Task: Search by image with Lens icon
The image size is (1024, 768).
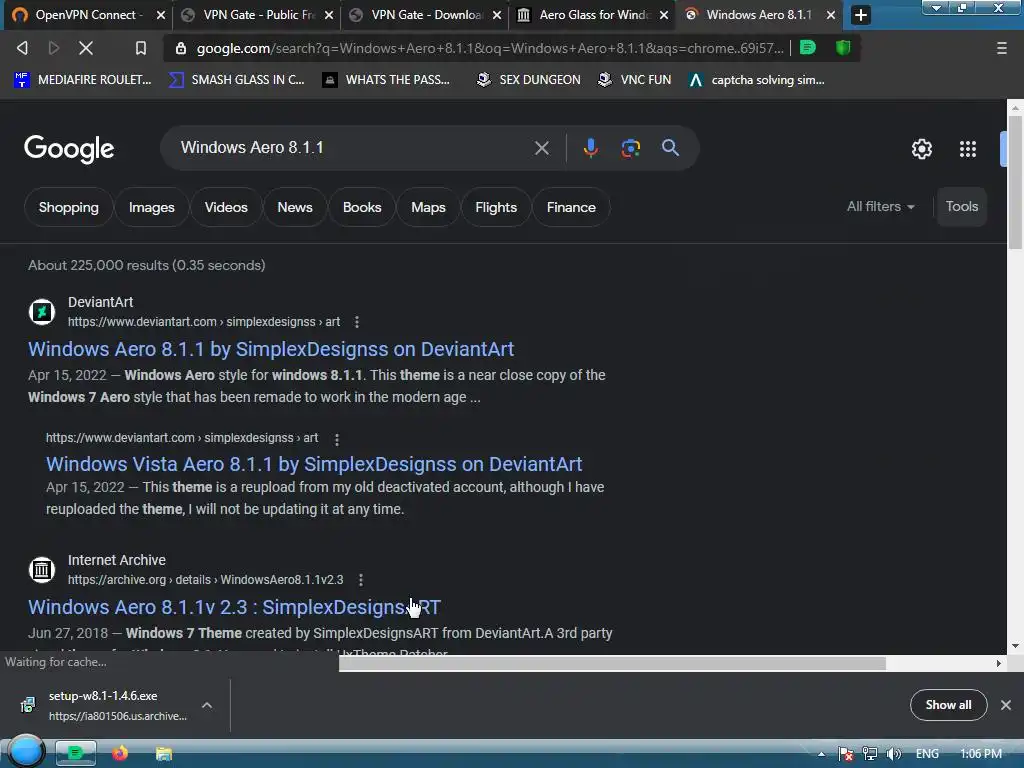Action: tap(630, 148)
